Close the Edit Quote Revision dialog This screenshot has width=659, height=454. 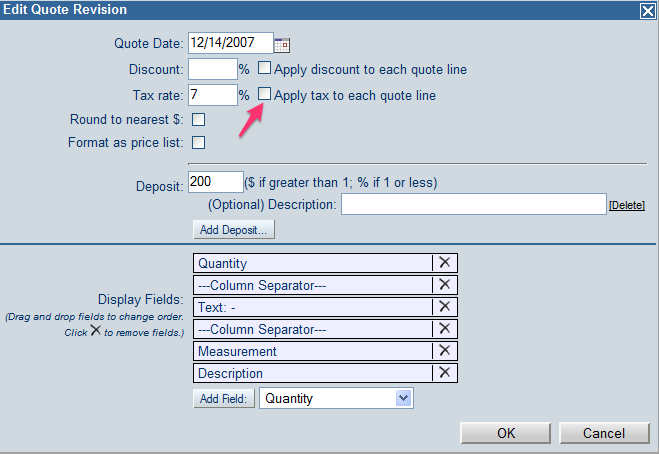pyautogui.click(x=648, y=11)
